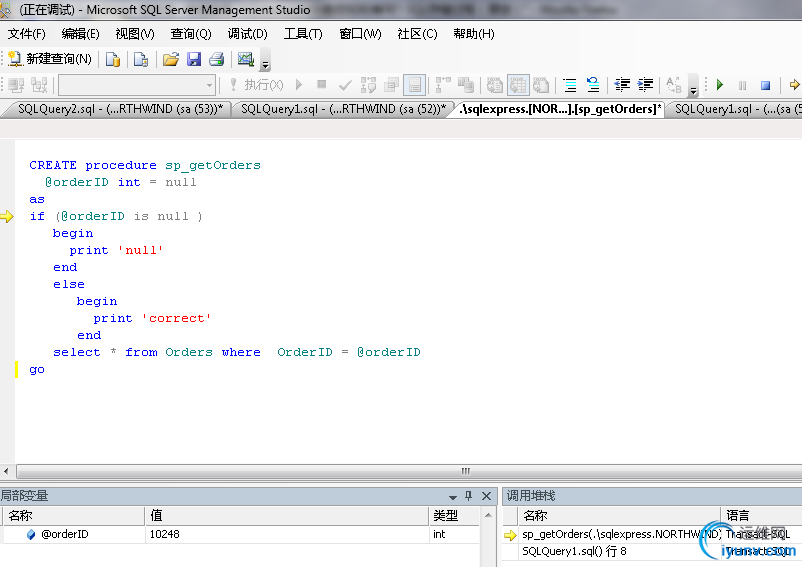Screen dimensions: 802x567
Task: Open a file with the folder icon
Action: [x=171, y=59]
